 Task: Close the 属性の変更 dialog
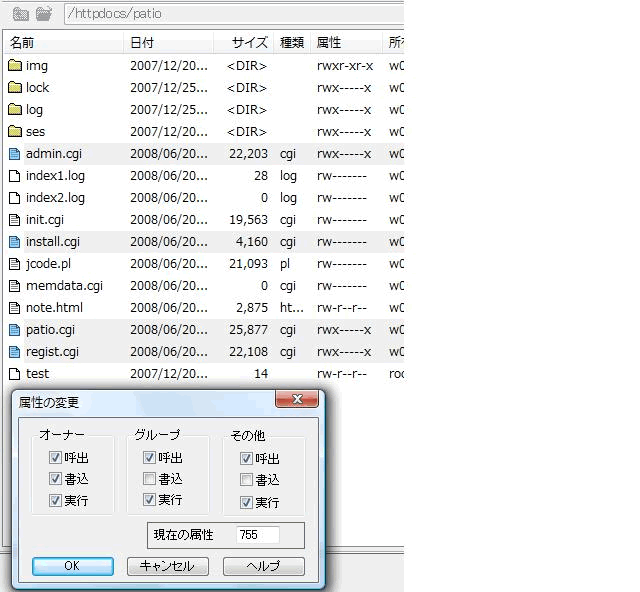coord(297,399)
